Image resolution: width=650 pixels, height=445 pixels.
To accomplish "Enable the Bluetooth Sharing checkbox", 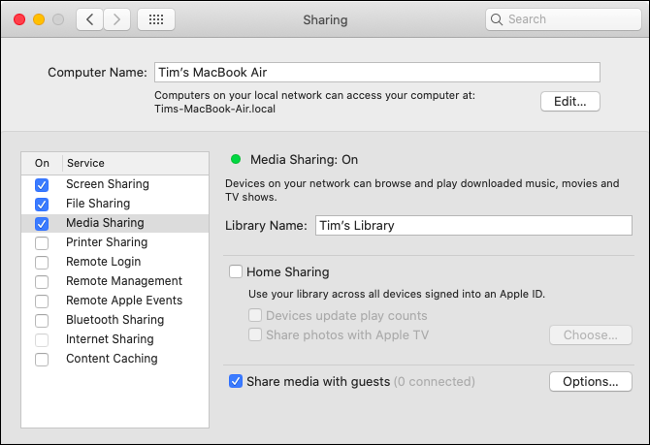I will pyautogui.click(x=42, y=320).
